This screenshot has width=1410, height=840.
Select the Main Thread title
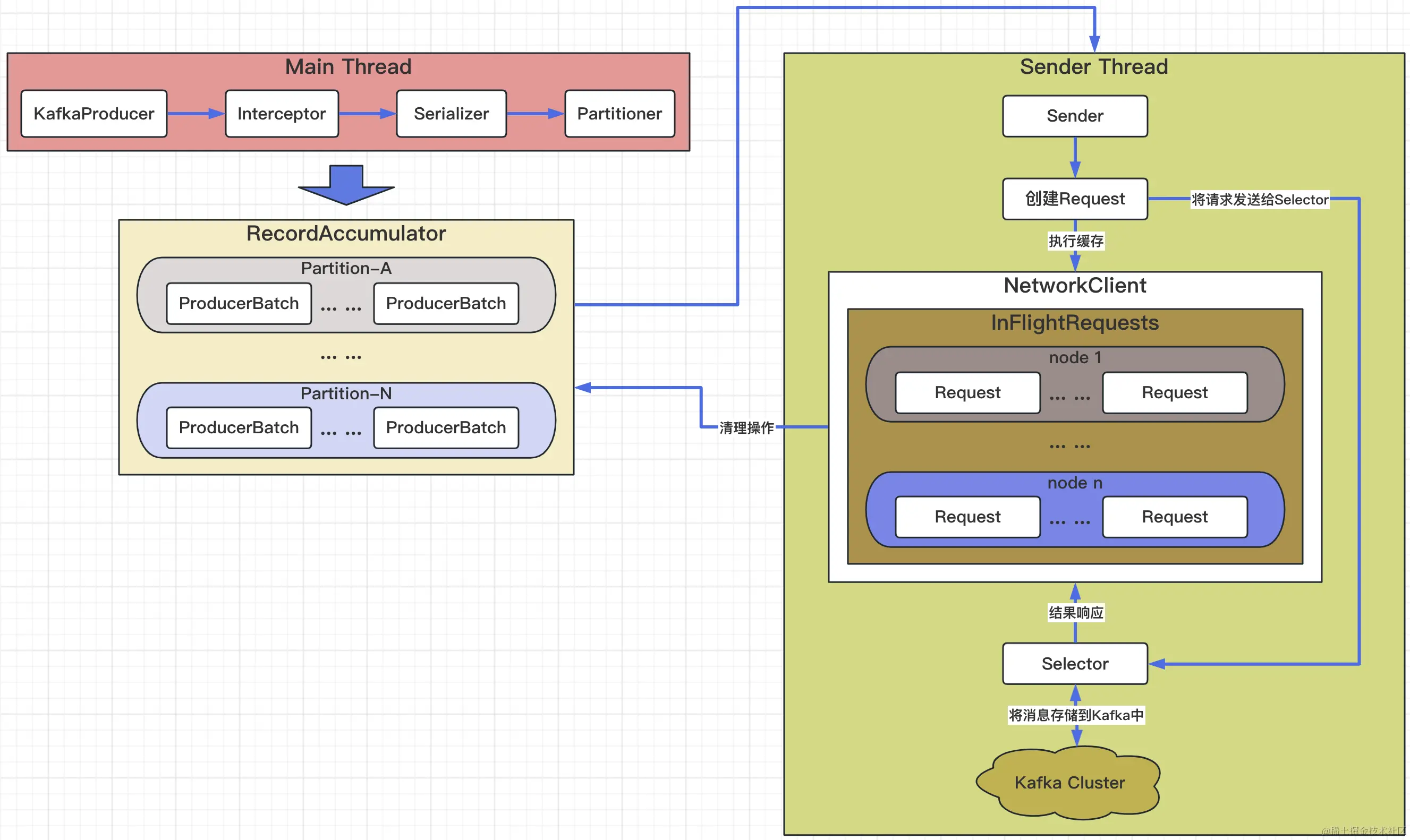click(x=349, y=67)
